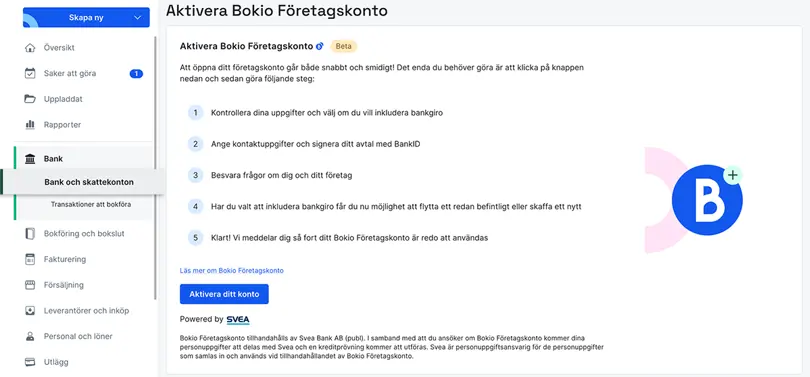Expand the Skapa ny dropdown arrow
Viewport: 810px width, 377px height.
tap(137, 18)
